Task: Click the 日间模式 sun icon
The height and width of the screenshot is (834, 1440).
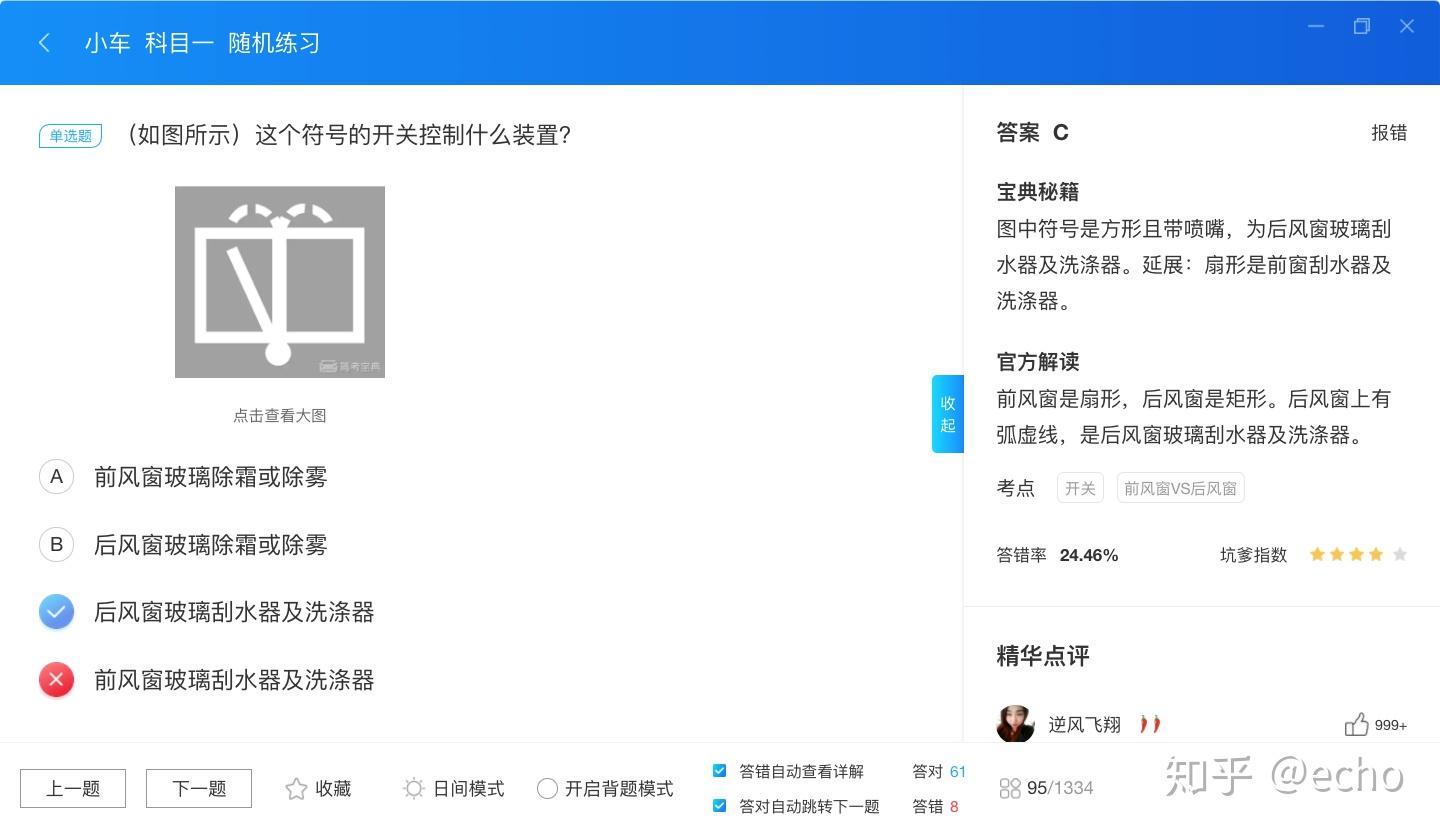Action: [413, 788]
